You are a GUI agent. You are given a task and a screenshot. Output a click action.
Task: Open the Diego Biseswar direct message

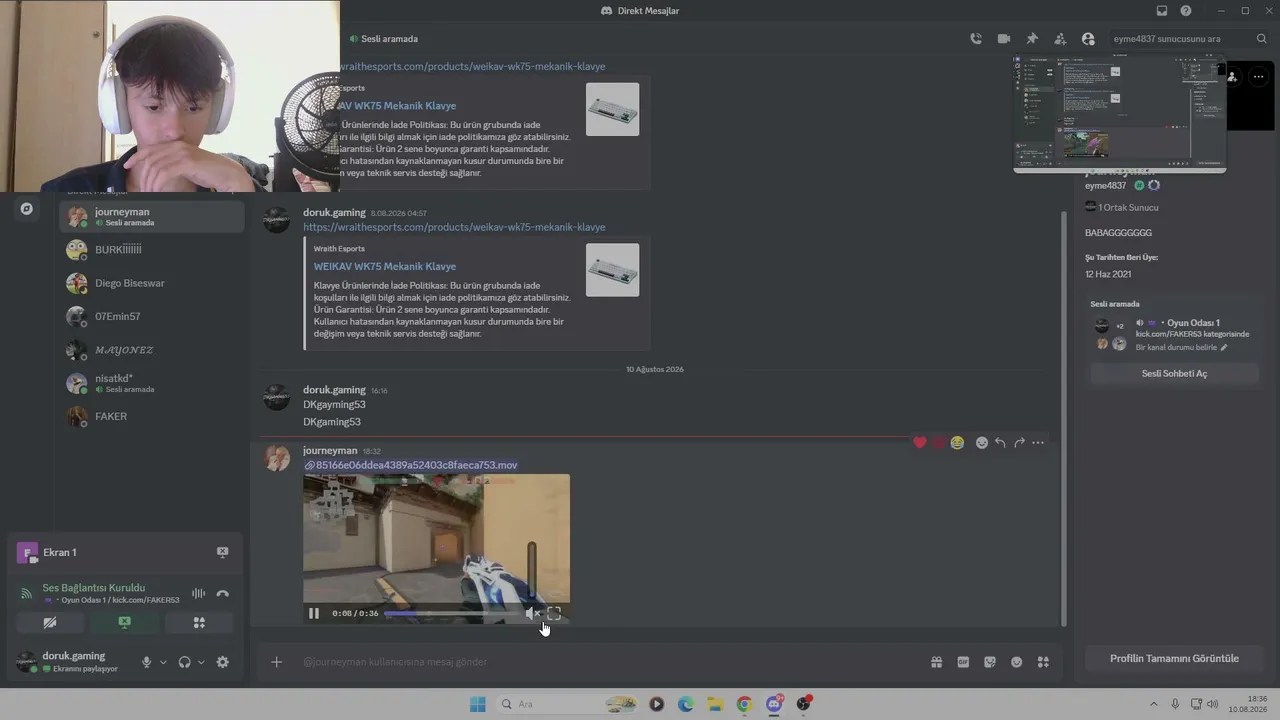pyautogui.click(x=152, y=283)
